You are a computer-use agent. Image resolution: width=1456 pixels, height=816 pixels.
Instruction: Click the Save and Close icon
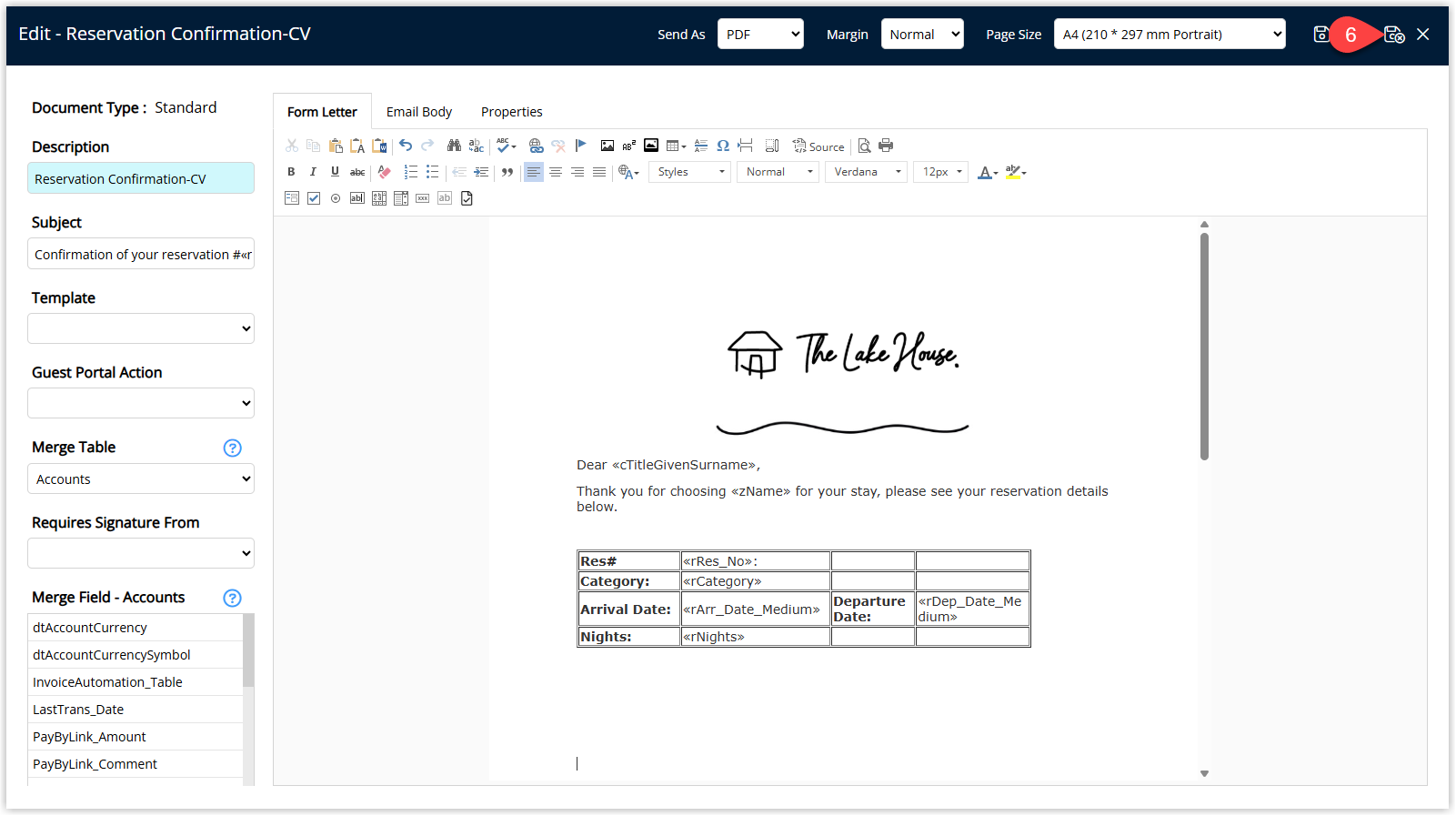(1394, 35)
